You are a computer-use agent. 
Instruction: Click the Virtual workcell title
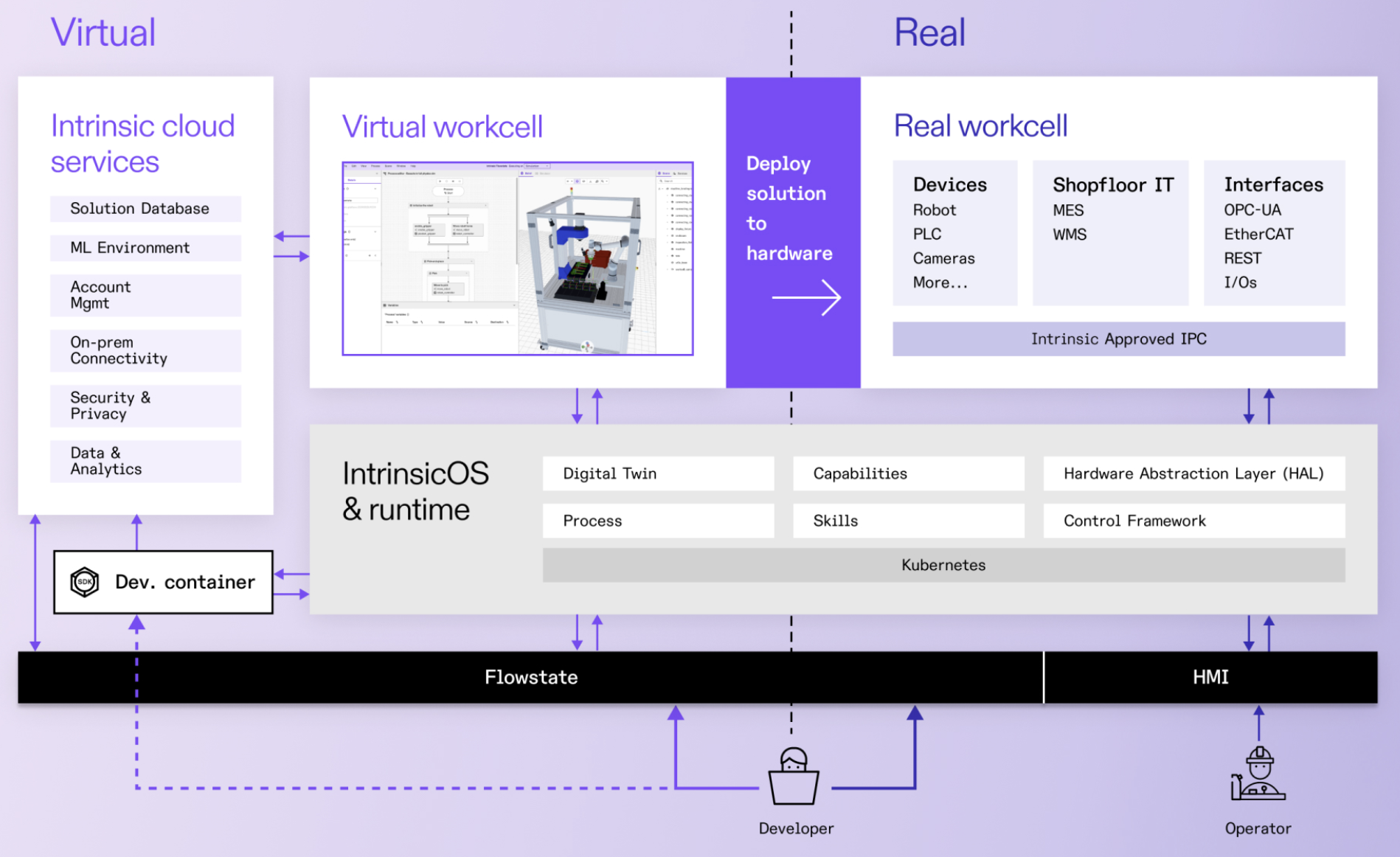442,127
